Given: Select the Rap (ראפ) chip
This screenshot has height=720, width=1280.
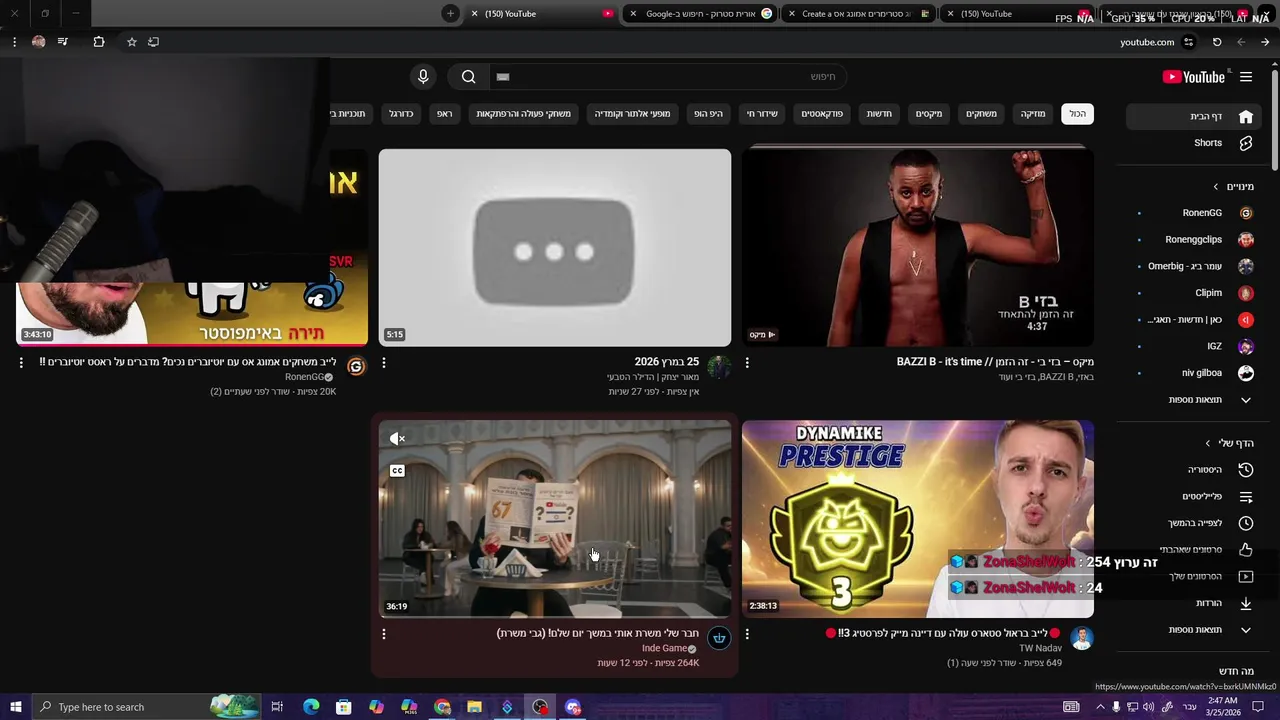Looking at the screenshot, I should coord(444,114).
